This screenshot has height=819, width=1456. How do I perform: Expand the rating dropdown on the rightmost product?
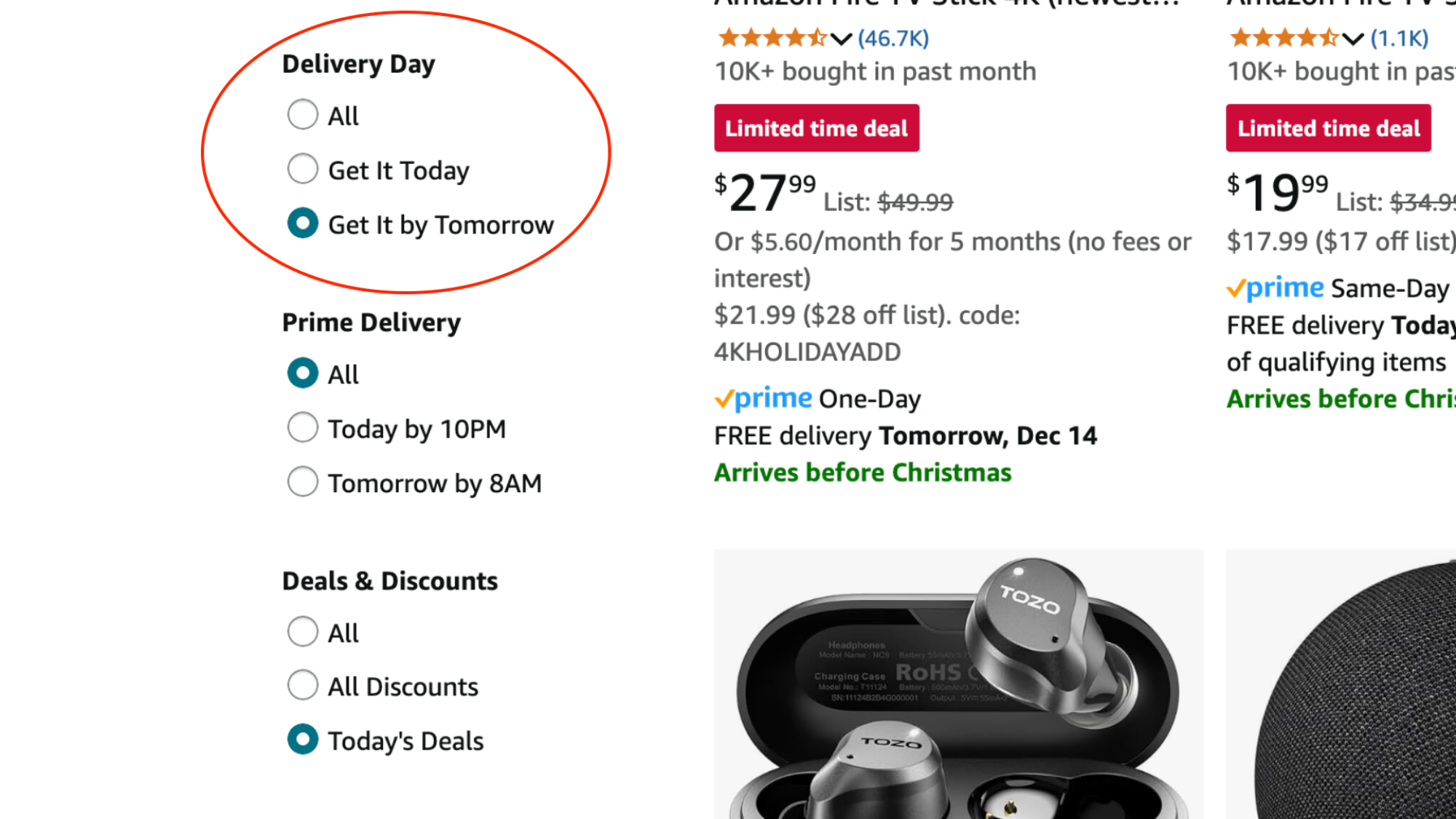click(x=1353, y=39)
